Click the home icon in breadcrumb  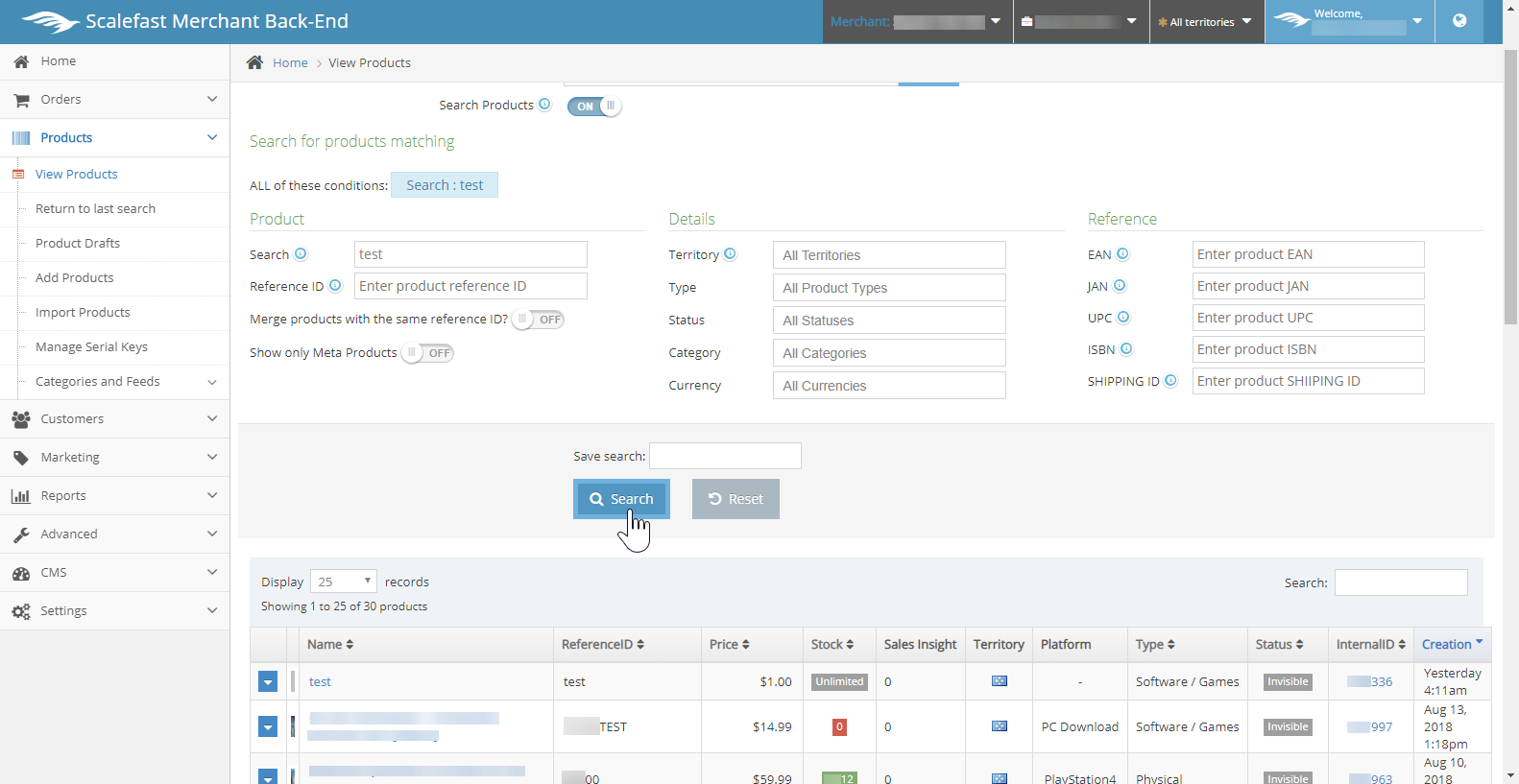pos(254,62)
